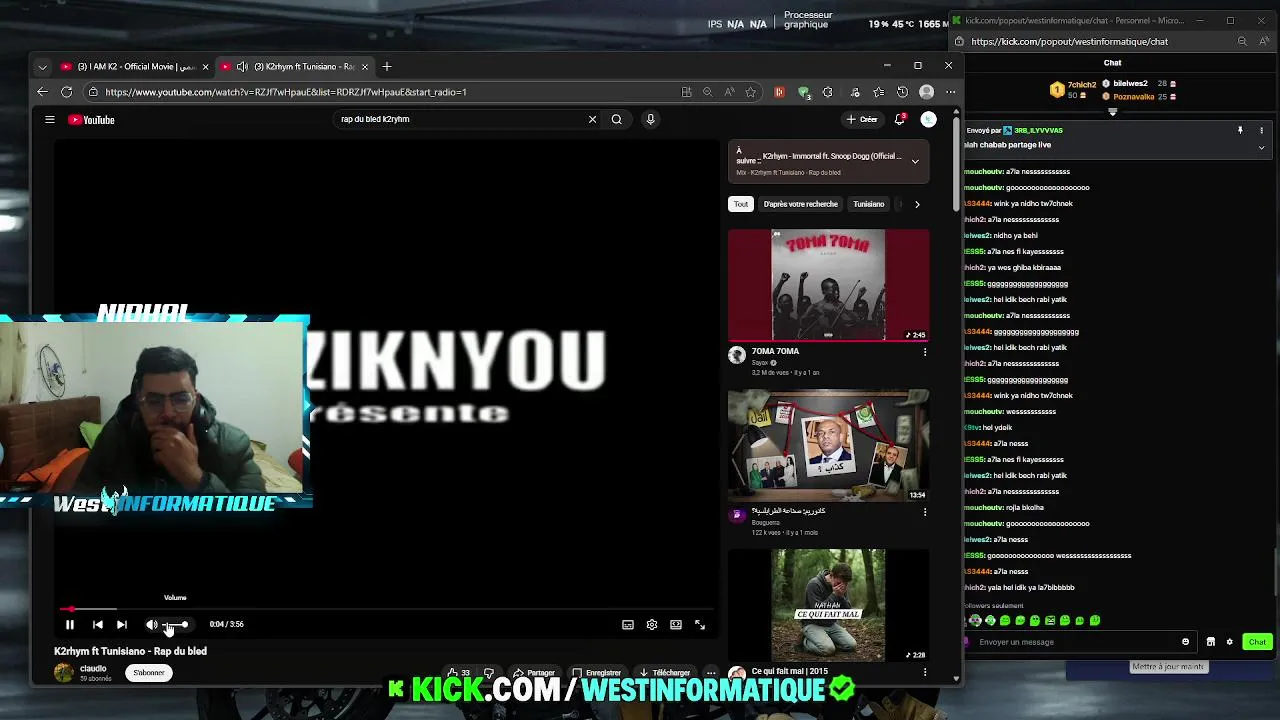Pause the YouTube video
Screen dimensions: 1280x720
(70, 624)
